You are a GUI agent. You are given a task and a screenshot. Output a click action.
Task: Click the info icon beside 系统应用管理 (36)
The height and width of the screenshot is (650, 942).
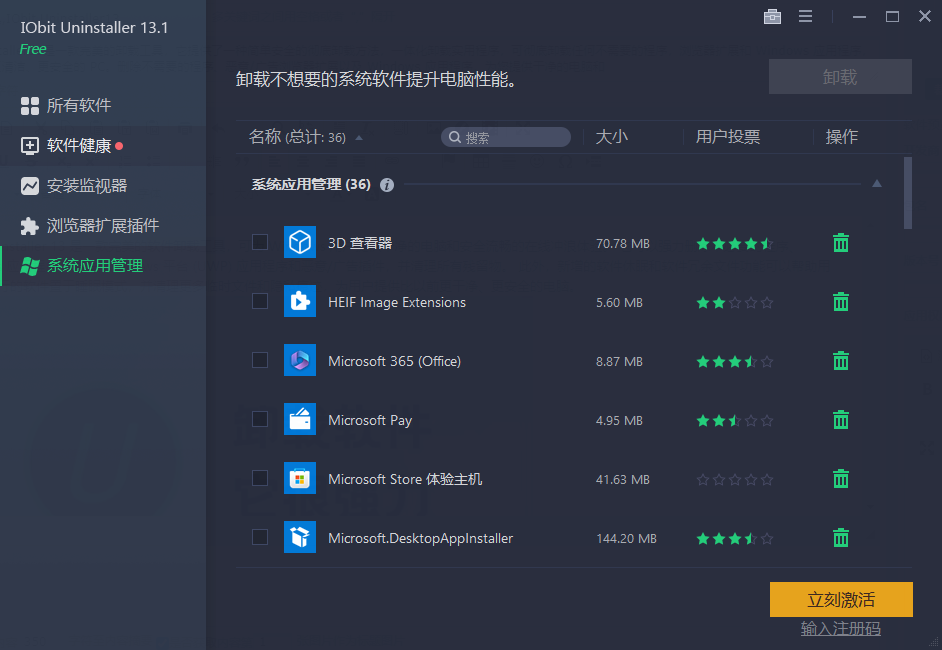pos(387,185)
